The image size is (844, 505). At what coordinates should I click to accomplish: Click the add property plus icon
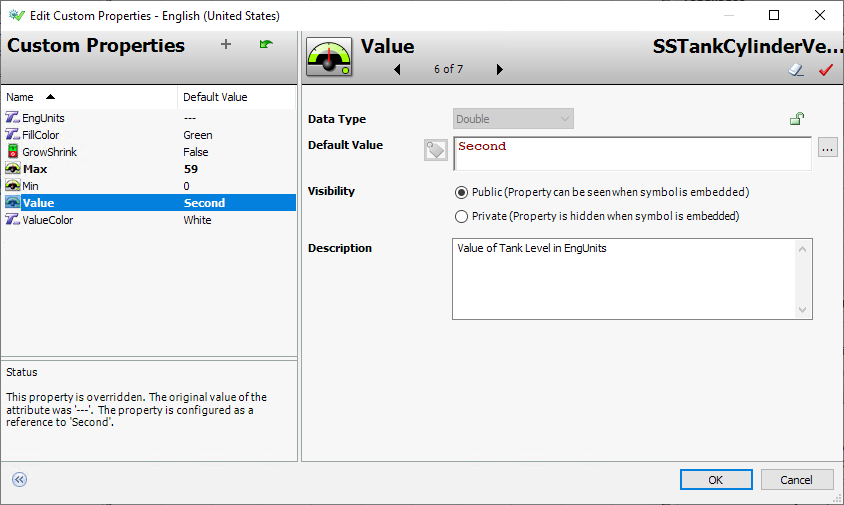226,45
